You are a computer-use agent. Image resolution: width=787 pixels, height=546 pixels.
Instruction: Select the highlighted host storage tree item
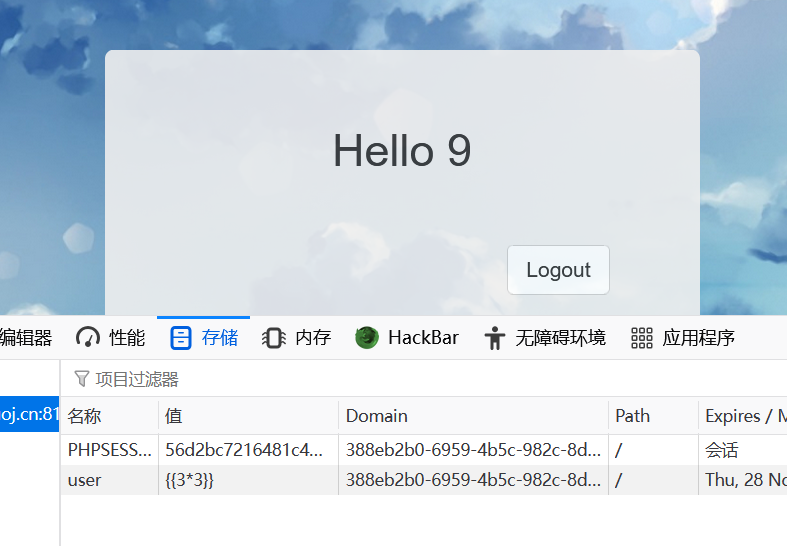click(30, 414)
